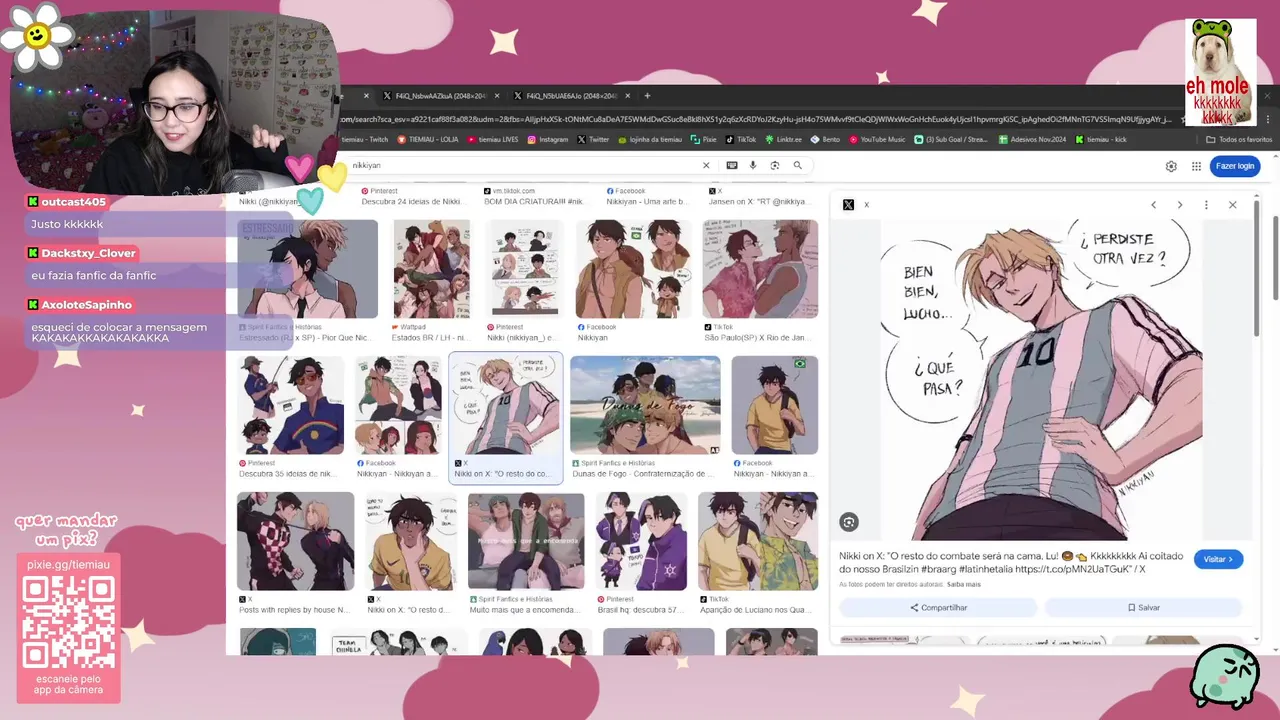This screenshot has width=1280, height=720.
Task: Open the Posts with replies by house thumbnail
Action: pyautogui.click(x=295, y=541)
